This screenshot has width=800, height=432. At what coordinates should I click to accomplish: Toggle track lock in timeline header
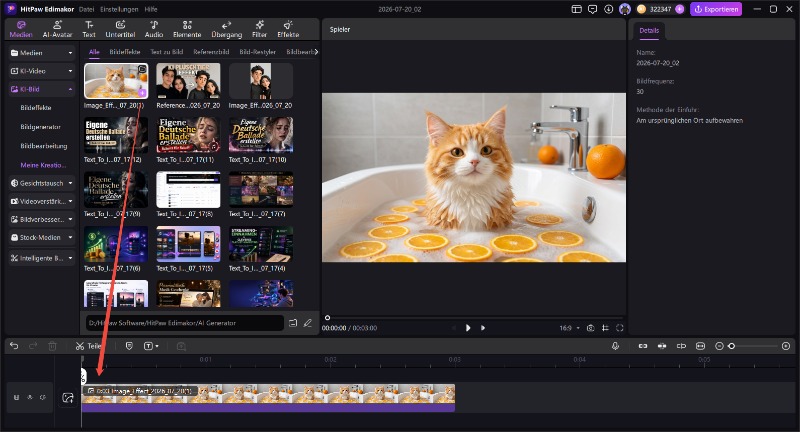16,397
